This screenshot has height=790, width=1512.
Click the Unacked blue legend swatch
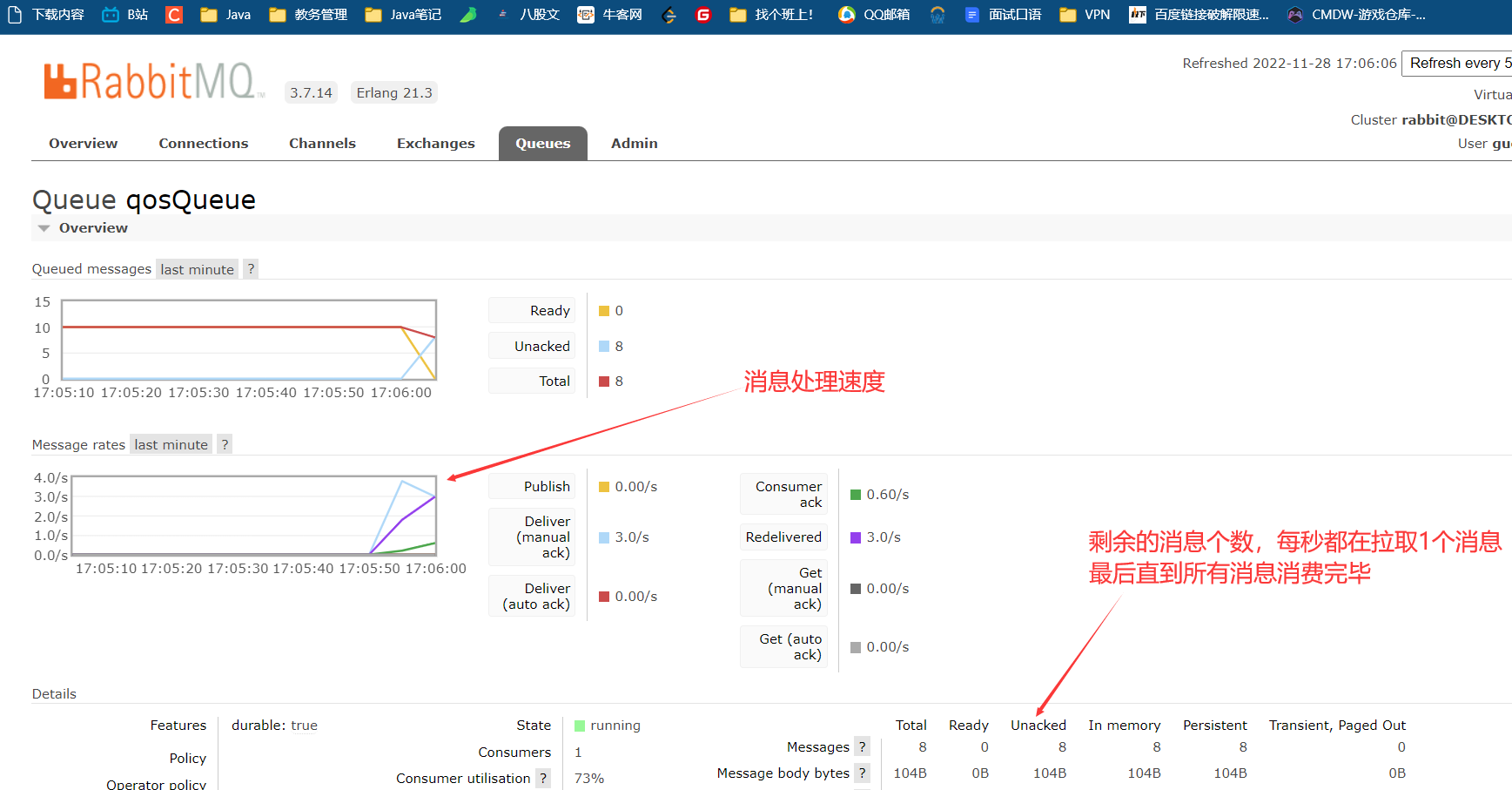604,347
